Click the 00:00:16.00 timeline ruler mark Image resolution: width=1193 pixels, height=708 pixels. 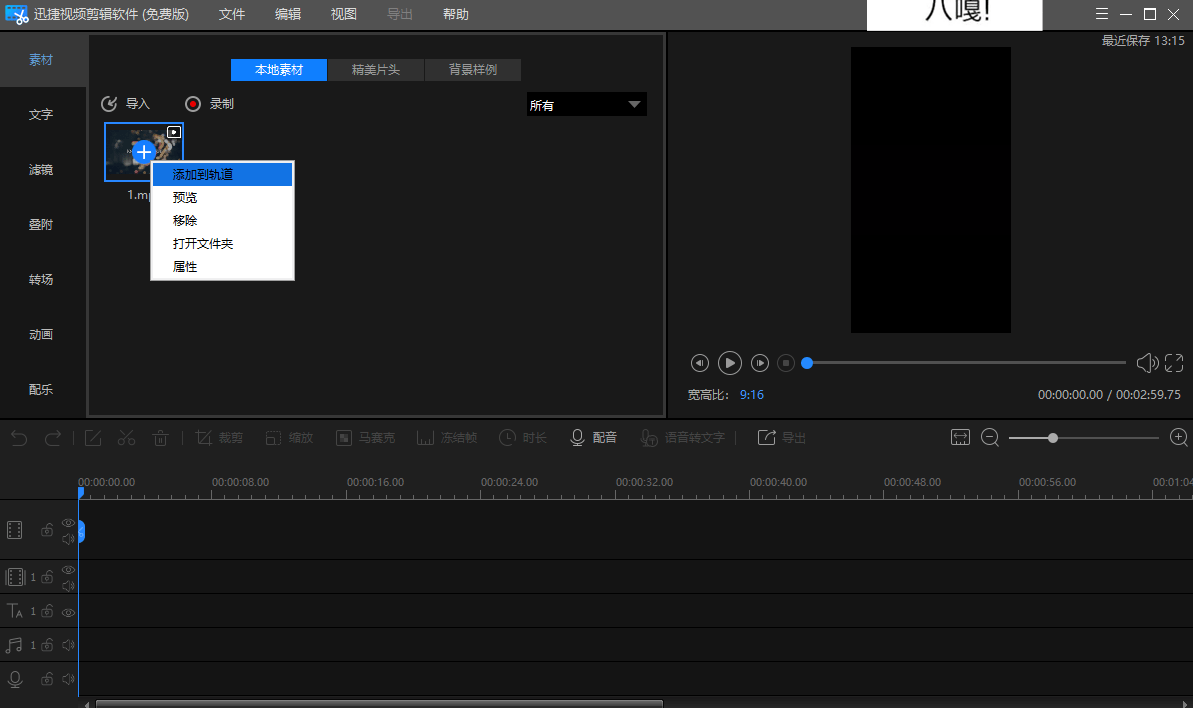375,482
